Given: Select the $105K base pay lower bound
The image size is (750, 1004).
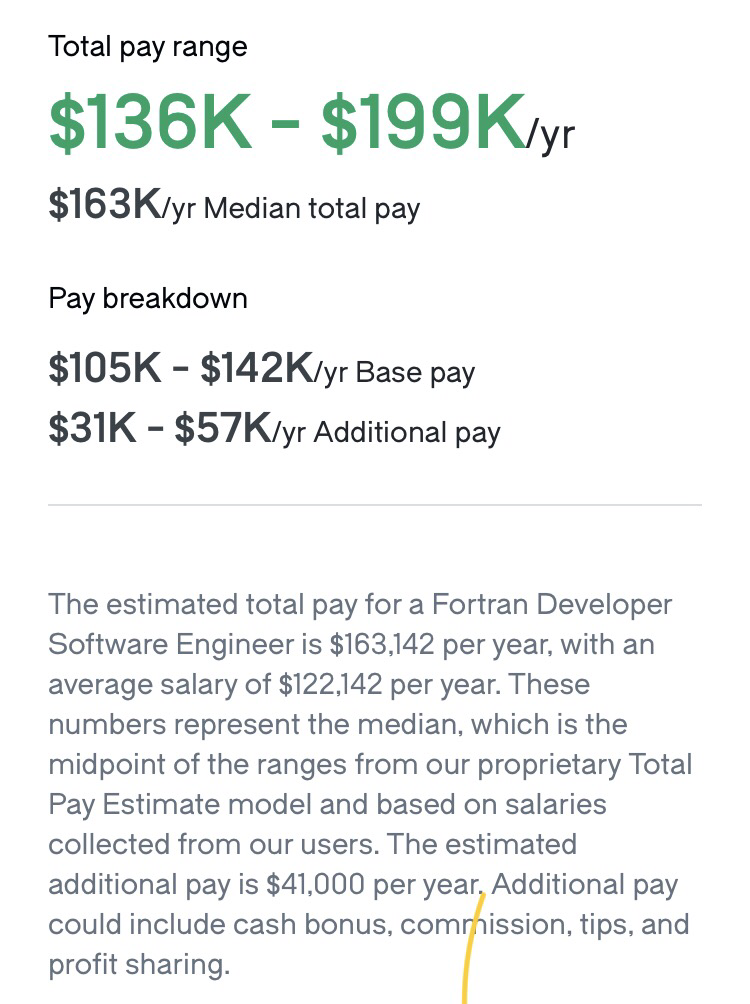Looking at the screenshot, I should coord(105,369).
